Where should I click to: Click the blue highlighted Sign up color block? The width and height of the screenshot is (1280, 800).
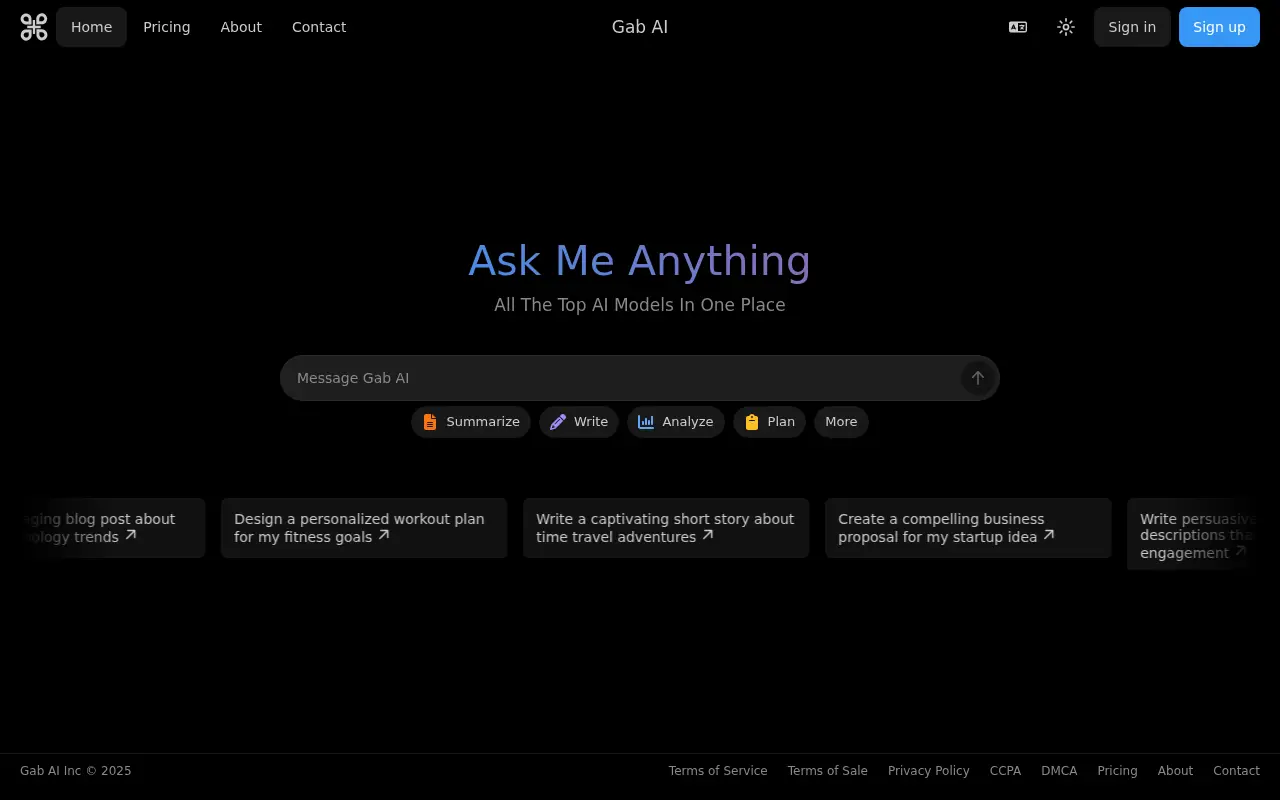(1219, 27)
